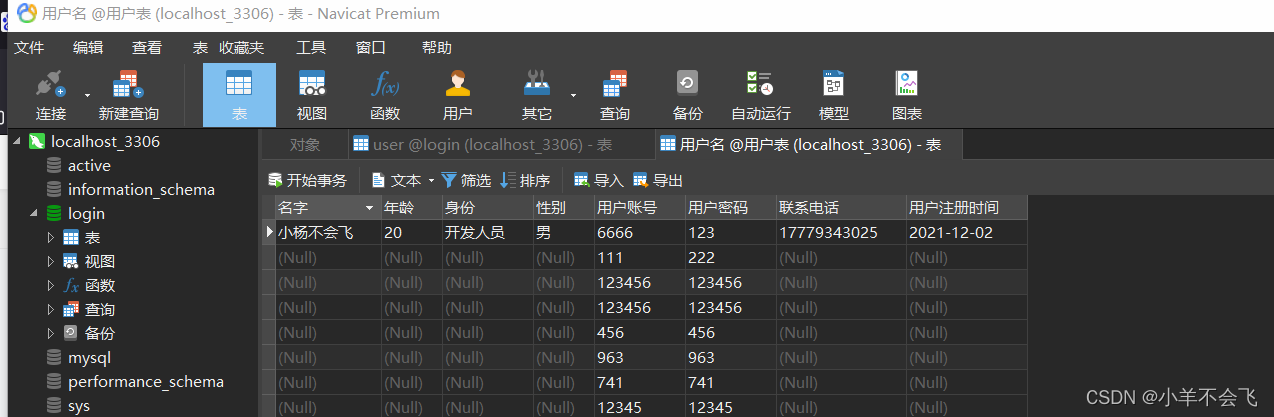The width and height of the screenshot is (1274, 417).
Task: Click the 排序 sort button
Action: pos(525,180)
